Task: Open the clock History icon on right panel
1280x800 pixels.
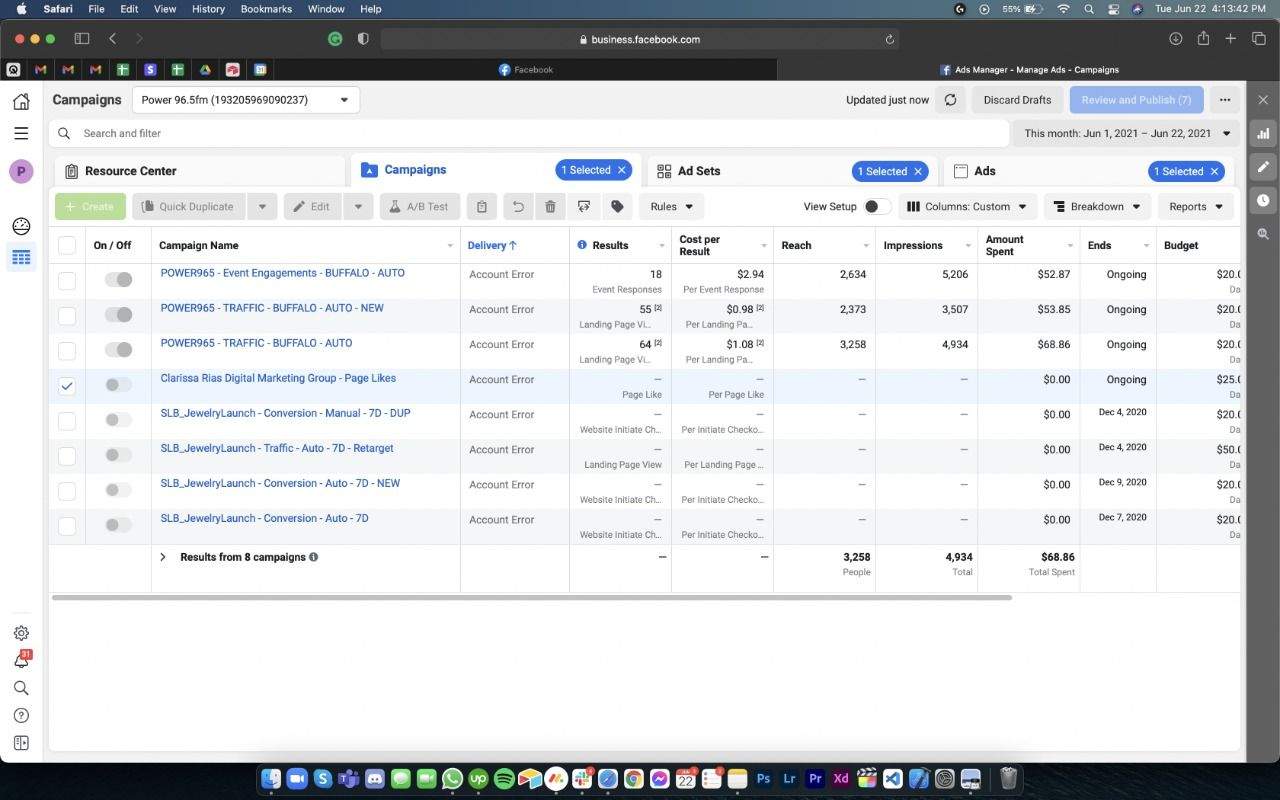Action: coord(1263,200)
